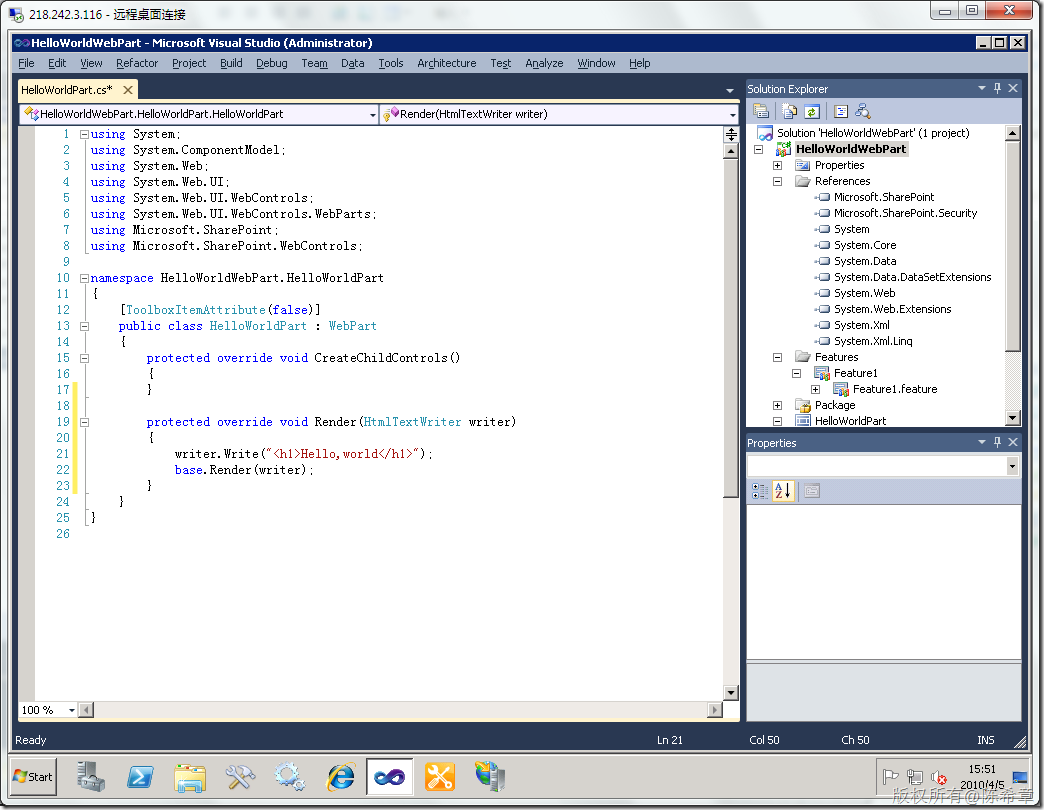
Task: Select the System.Web.Extensions reference
Action: click(892, 309)
